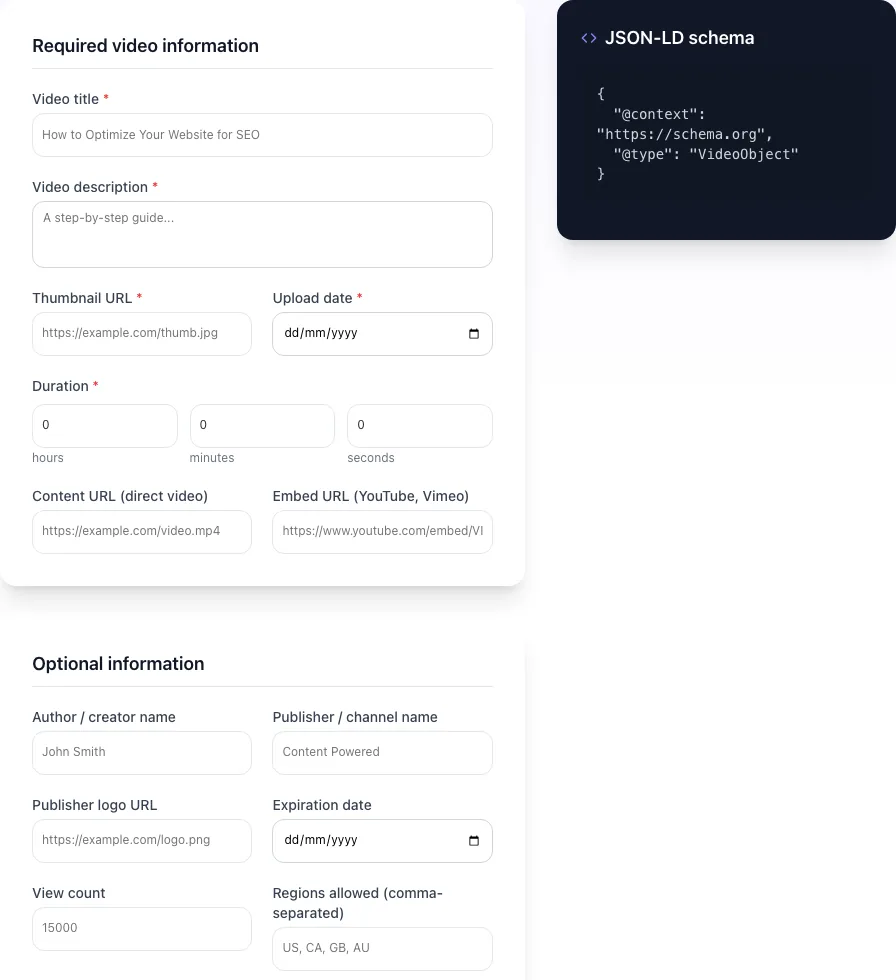Click the "Content URL (direct video)" label
896x980 pixels.
[120, 496]
